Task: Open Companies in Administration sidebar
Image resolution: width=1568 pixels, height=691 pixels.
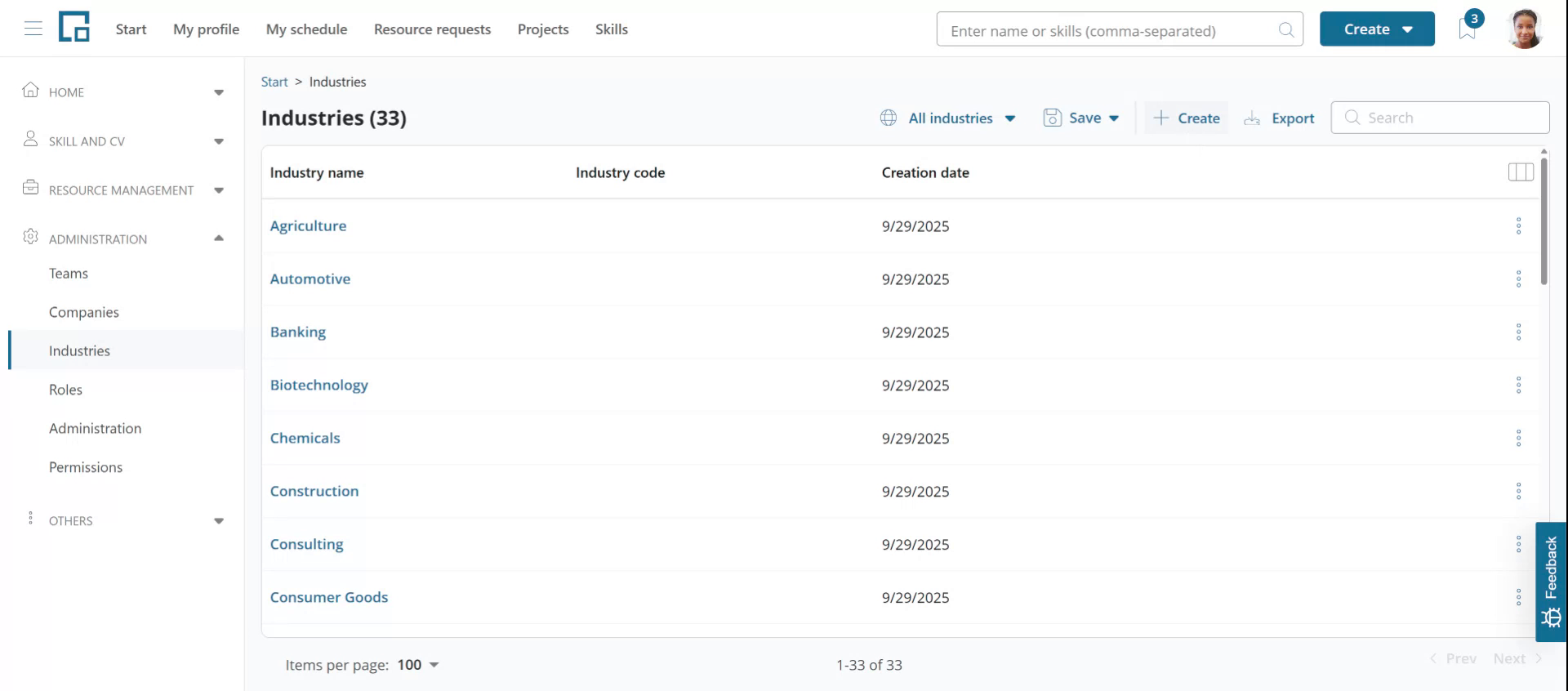Action: click(84, 312)
